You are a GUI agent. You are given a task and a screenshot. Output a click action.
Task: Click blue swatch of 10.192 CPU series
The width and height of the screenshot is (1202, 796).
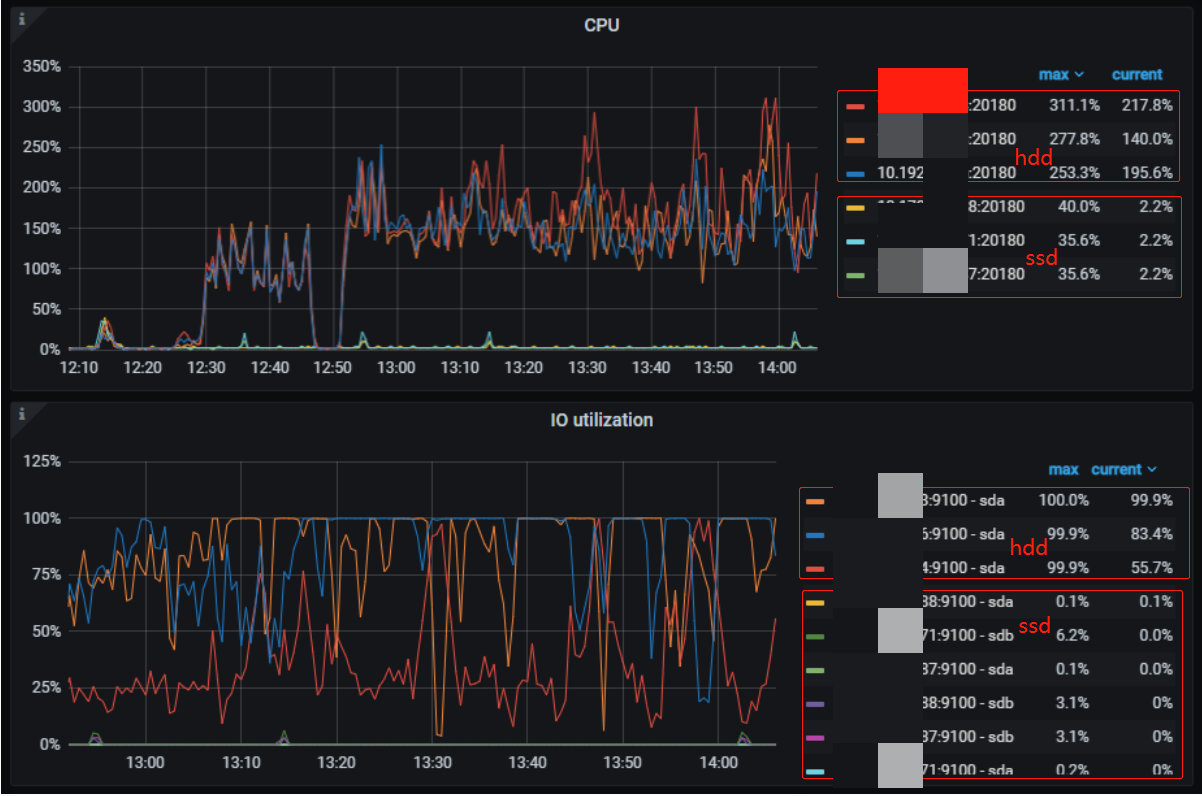[x=855, y=173]
